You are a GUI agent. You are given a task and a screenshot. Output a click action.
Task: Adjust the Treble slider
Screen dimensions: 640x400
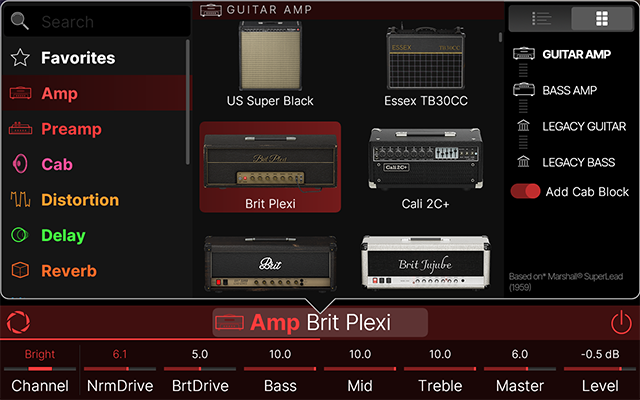click(440, 369)
